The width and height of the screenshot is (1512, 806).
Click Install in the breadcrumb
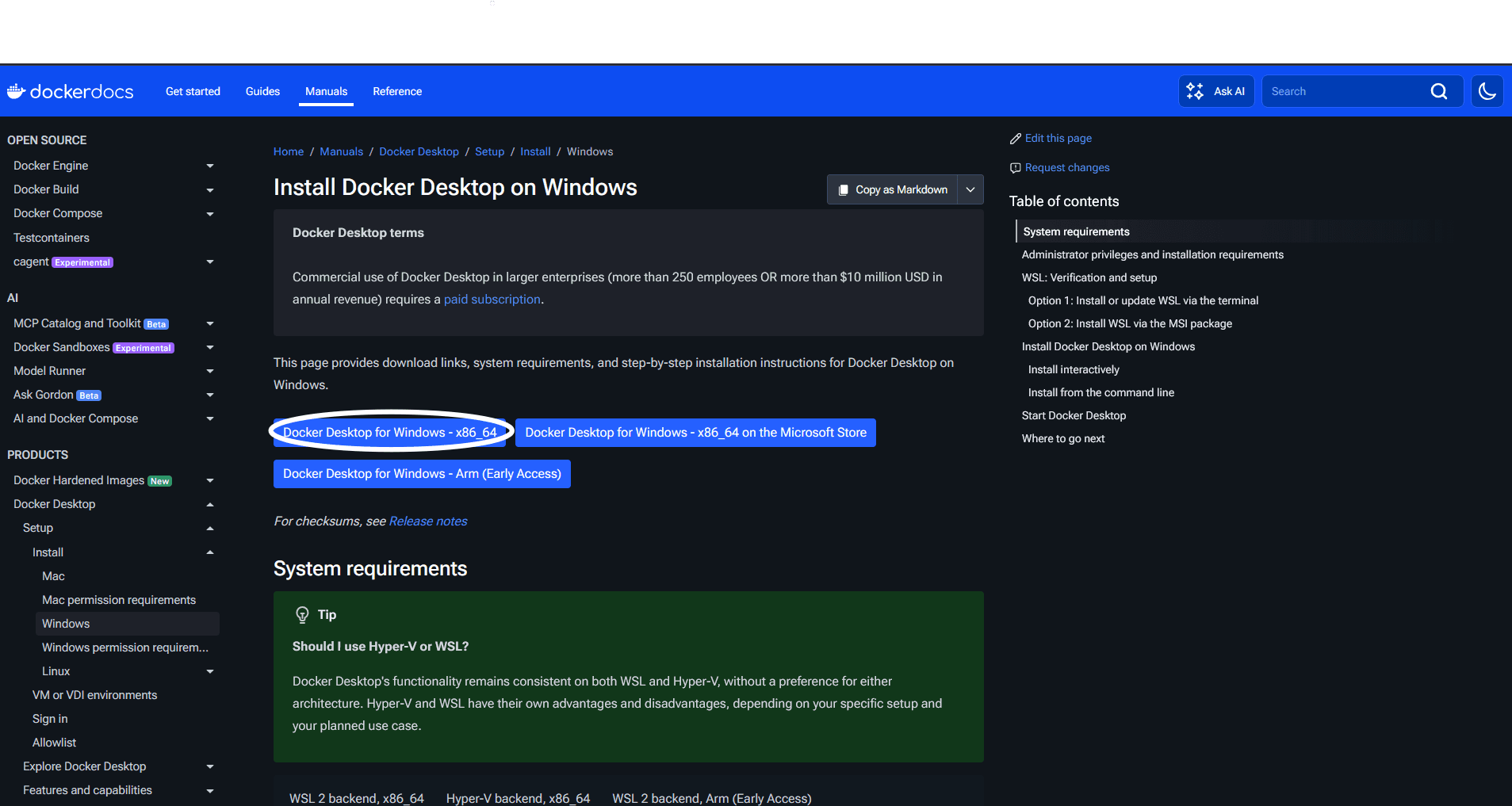(x=535, y=151)
